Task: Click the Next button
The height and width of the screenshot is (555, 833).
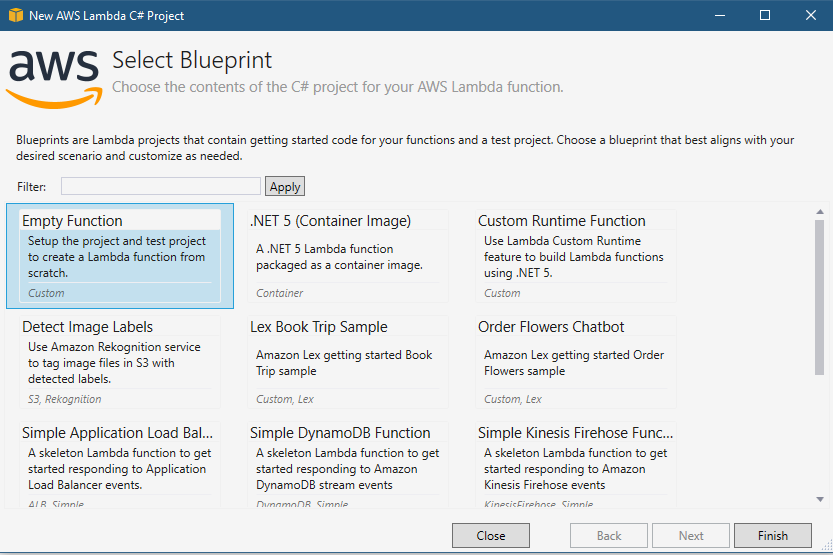Action: 691,535
